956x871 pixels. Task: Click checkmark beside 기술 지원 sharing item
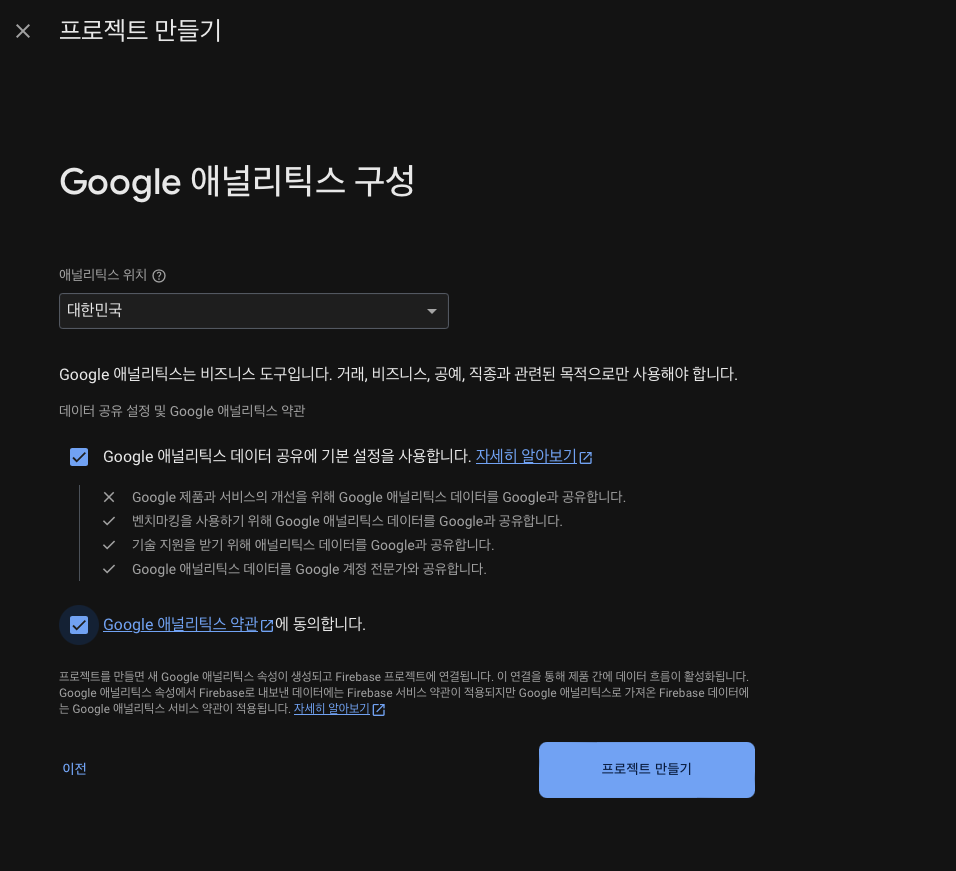tap(109, 545)
